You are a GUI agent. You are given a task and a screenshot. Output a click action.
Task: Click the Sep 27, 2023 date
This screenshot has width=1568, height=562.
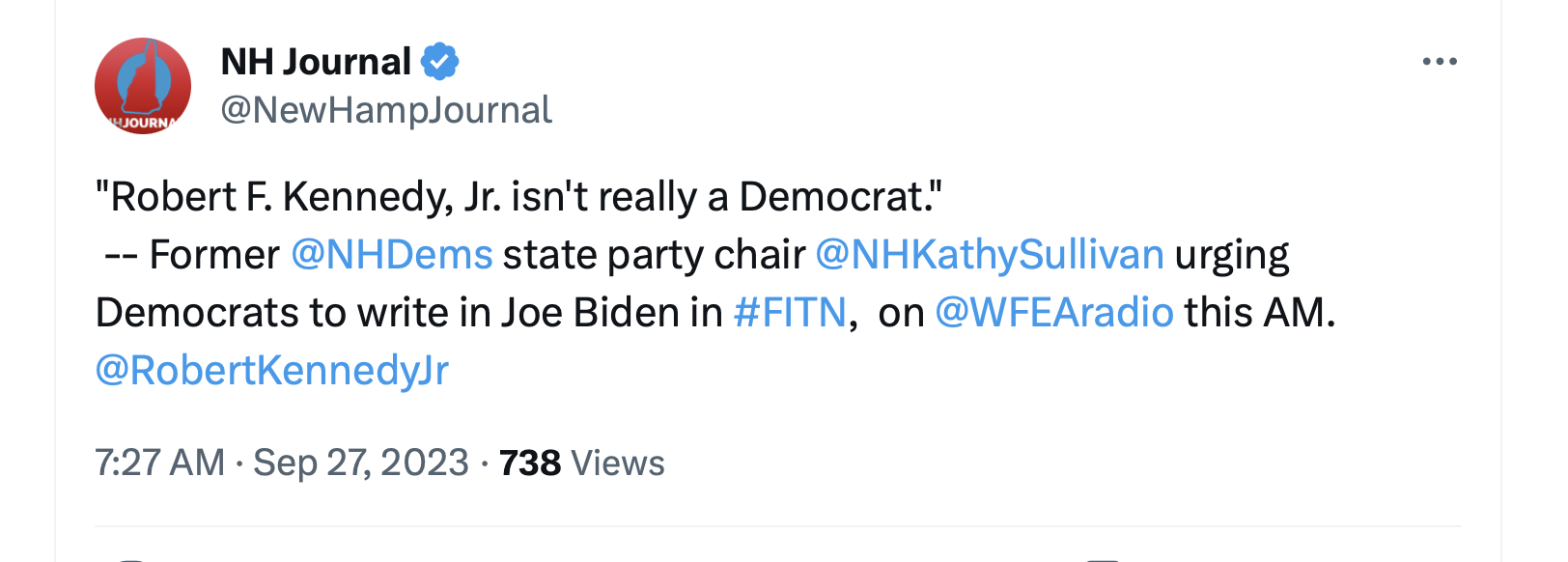pyautogui.click(x=361, y=464)
